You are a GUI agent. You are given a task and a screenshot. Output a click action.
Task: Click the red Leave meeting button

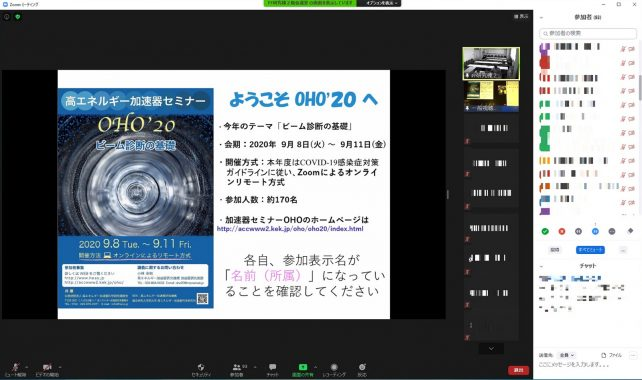pyautogui.click(x=518, y=370)
